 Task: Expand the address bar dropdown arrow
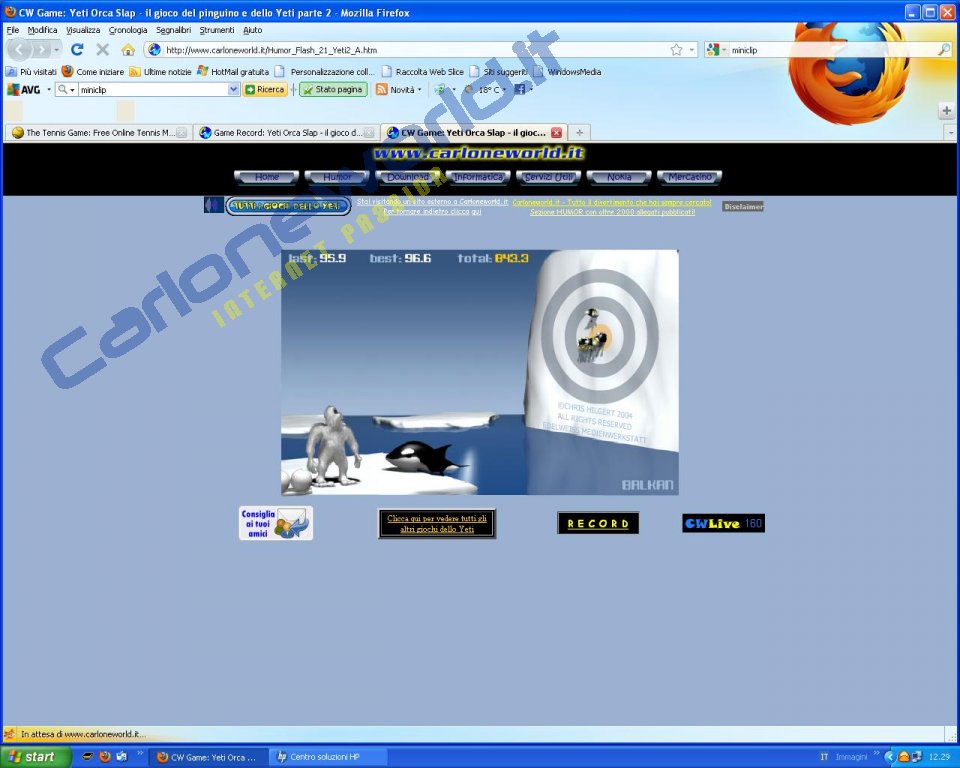pyautogui.click(x=692, y=50)
